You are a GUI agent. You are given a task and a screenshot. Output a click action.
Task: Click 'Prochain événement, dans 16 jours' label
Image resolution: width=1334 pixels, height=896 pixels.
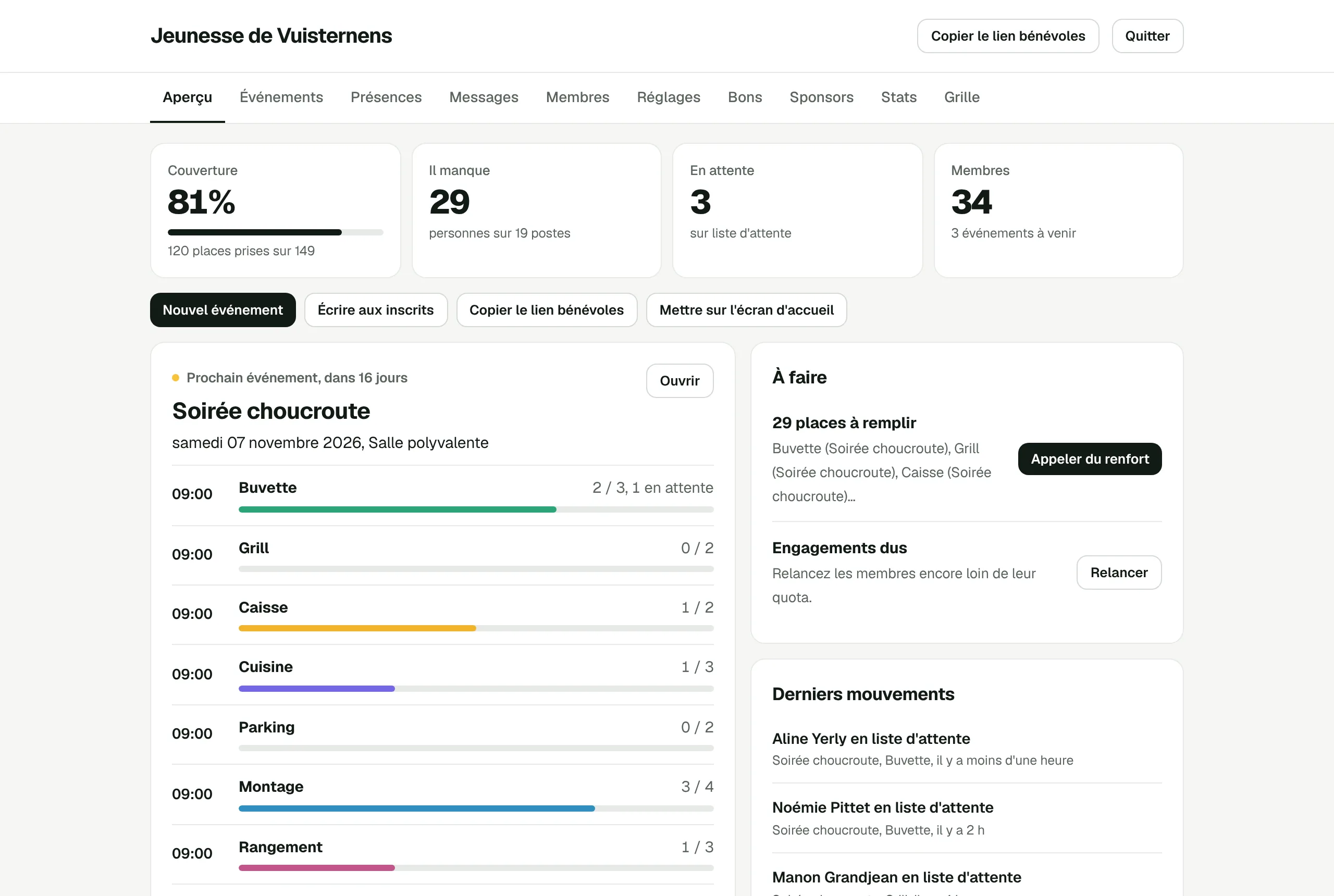coord(297,378)
